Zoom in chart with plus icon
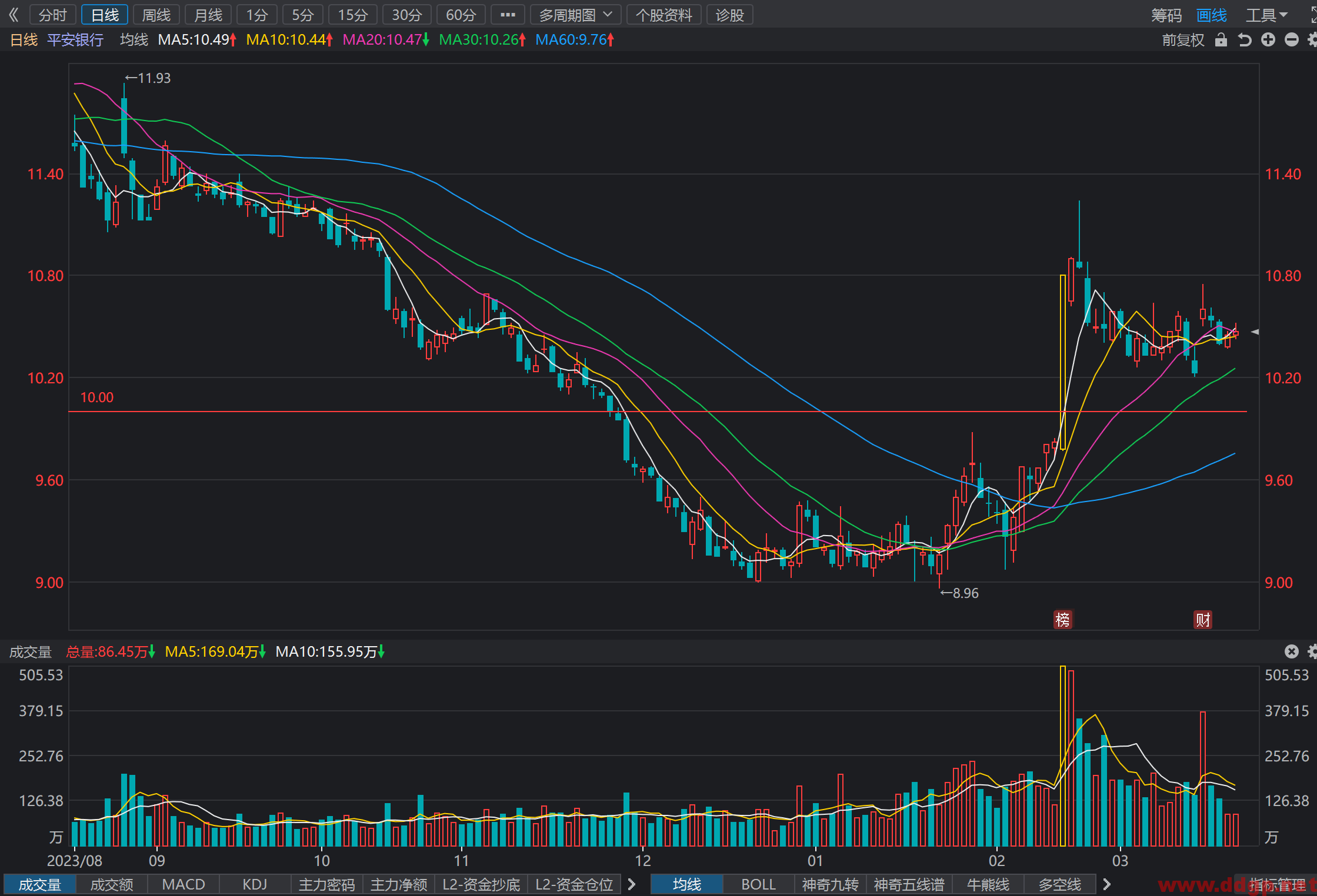This screenshot has width=1317, height=896. tap(1268, 39)
